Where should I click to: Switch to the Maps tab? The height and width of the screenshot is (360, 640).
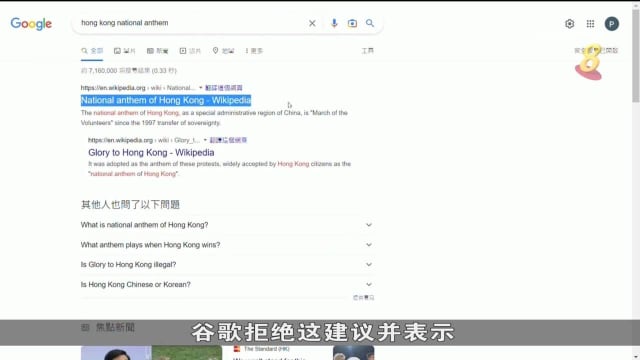[223, 51]
